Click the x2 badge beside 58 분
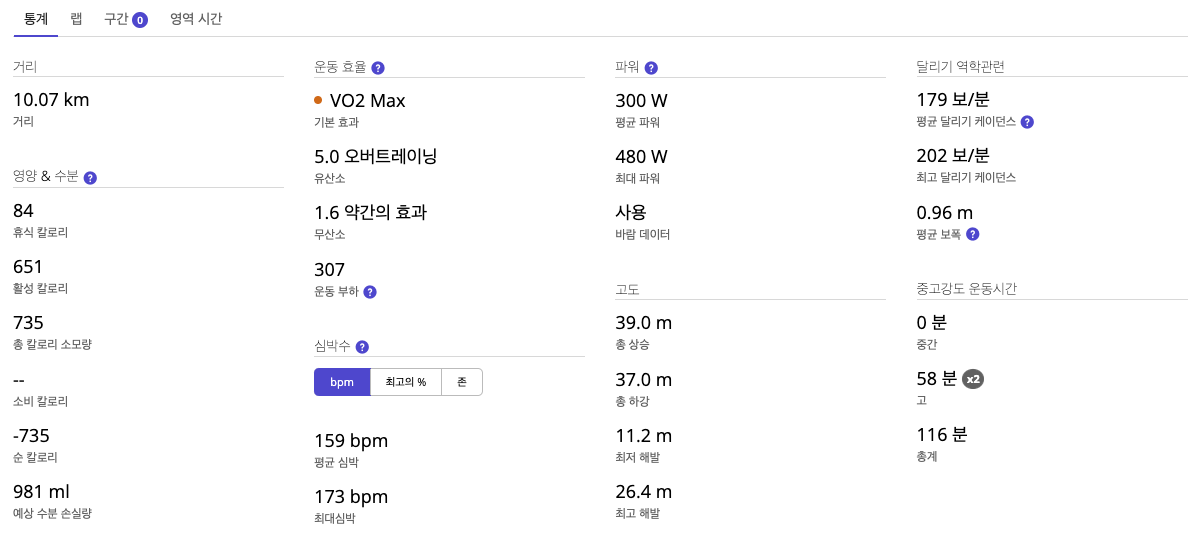1196x535 pixels. (973, 379)
